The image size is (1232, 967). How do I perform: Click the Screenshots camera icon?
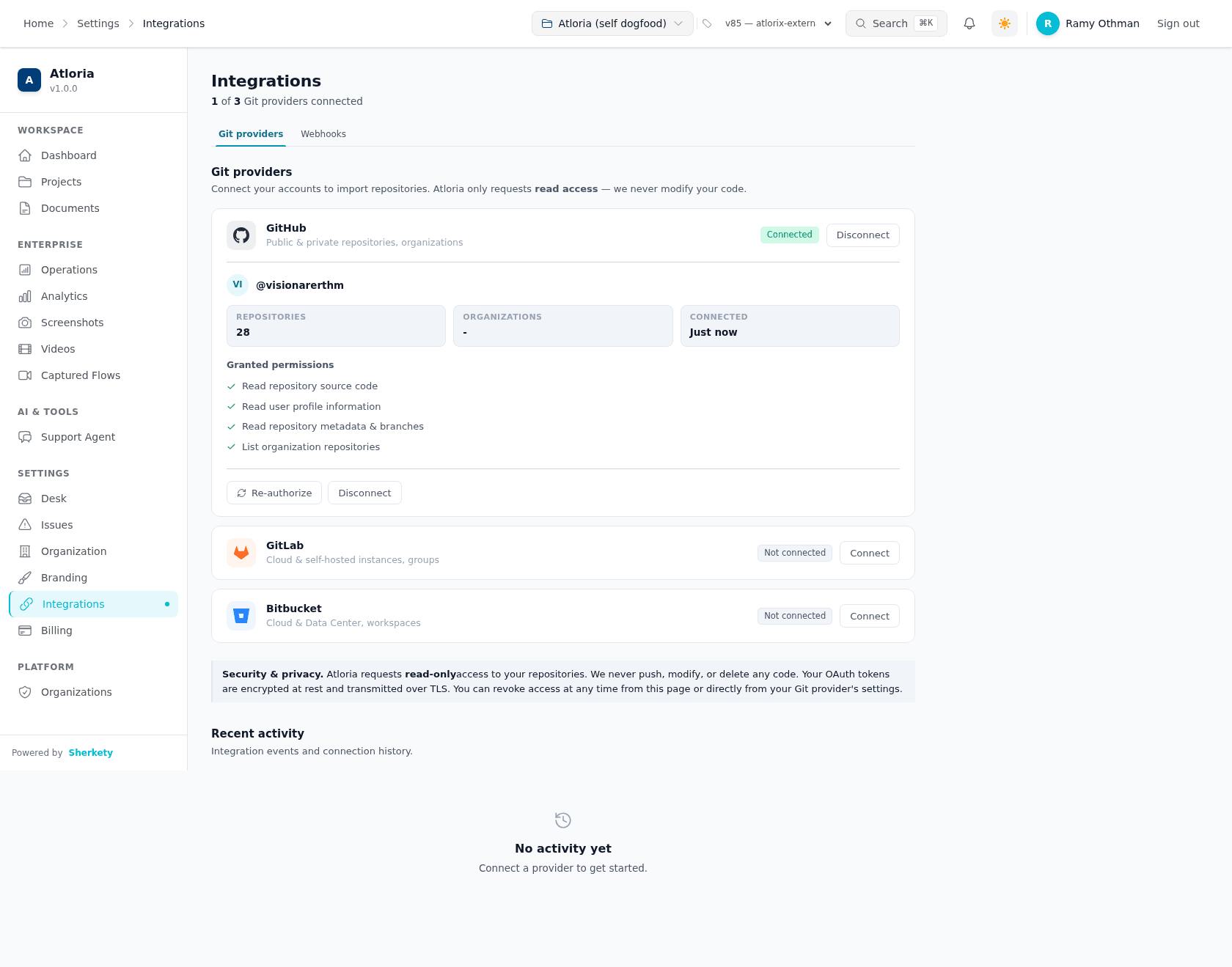click(25, 323)
